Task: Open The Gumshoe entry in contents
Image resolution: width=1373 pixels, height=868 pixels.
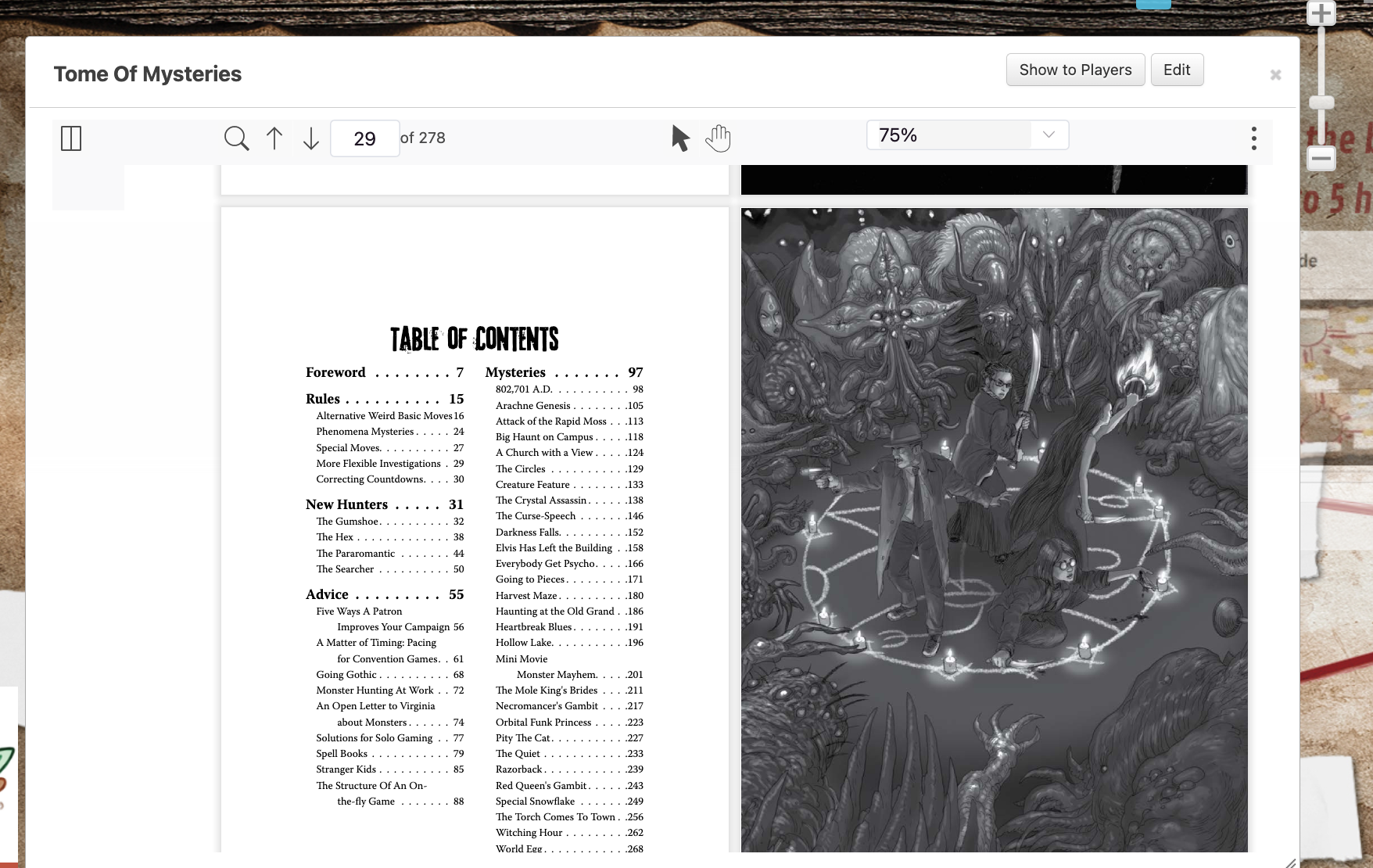Action: coord(347,522)
